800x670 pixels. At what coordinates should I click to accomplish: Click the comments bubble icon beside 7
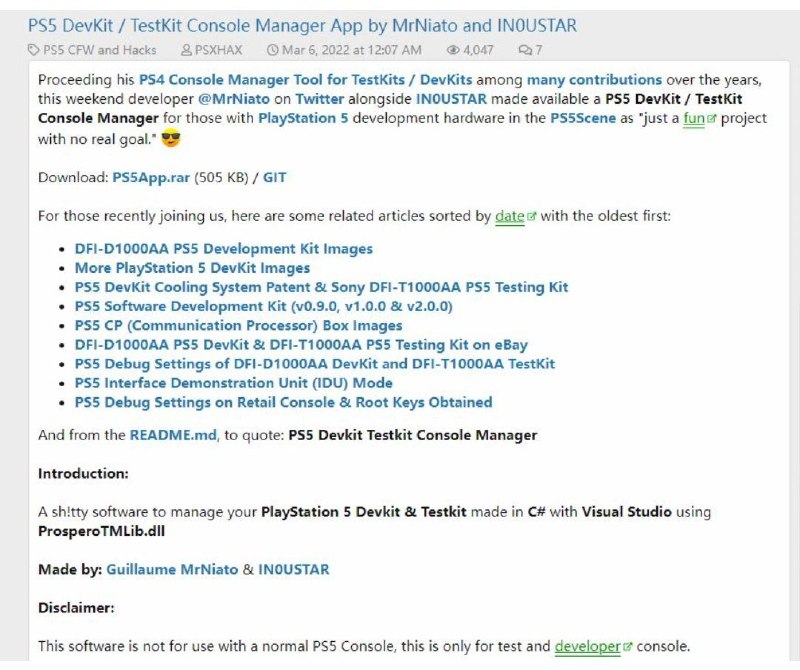coord(524,50)
